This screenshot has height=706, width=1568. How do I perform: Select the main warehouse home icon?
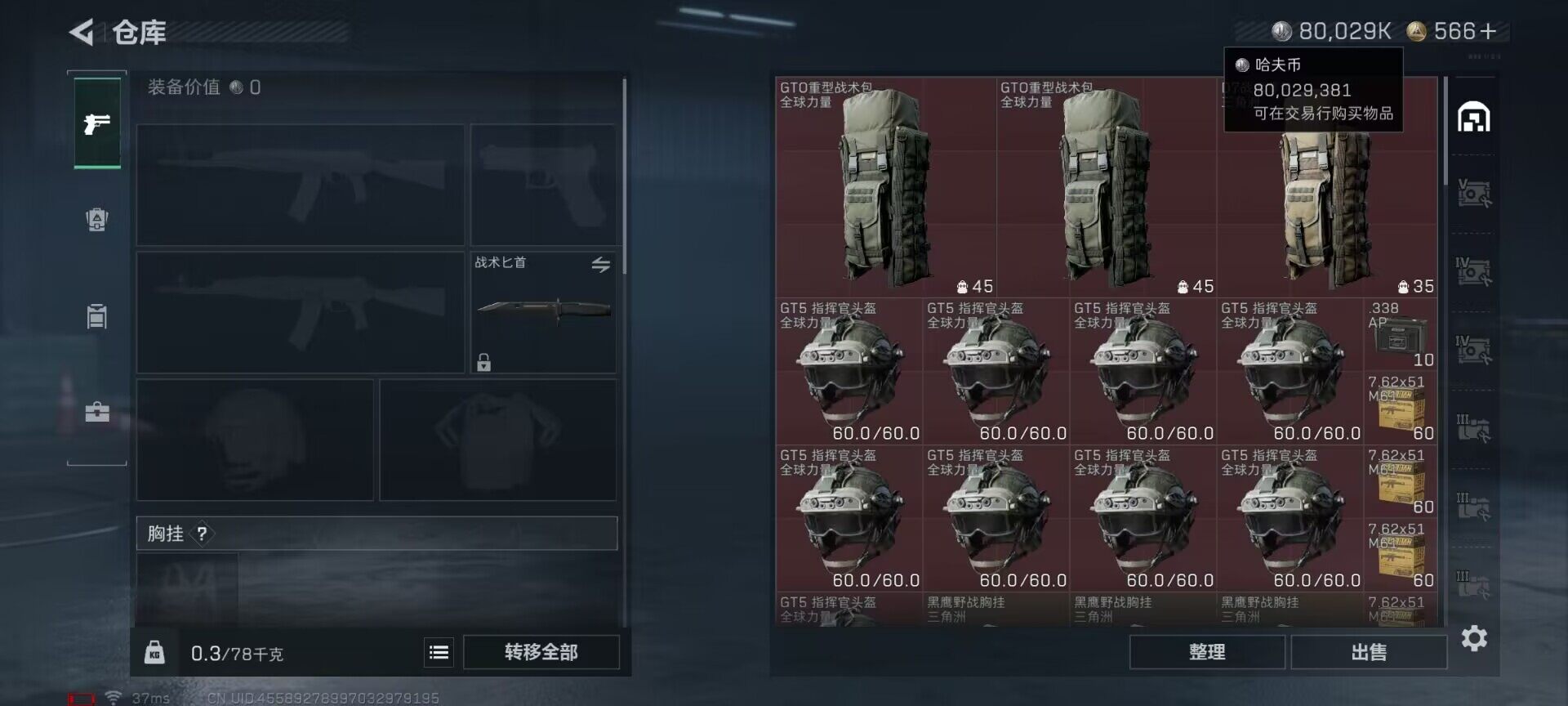click(1474, 117)
